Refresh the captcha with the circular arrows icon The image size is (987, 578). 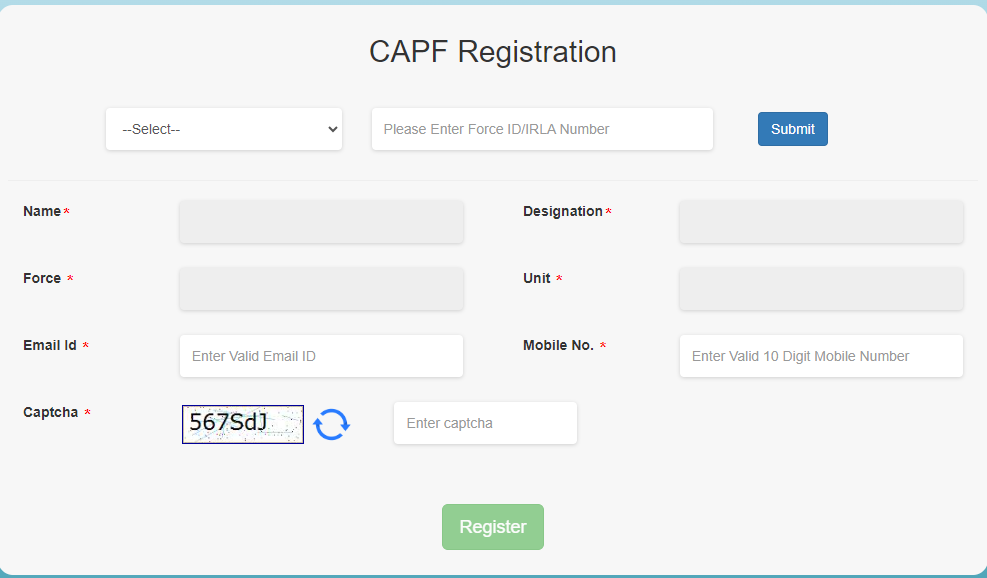(332, 424)
